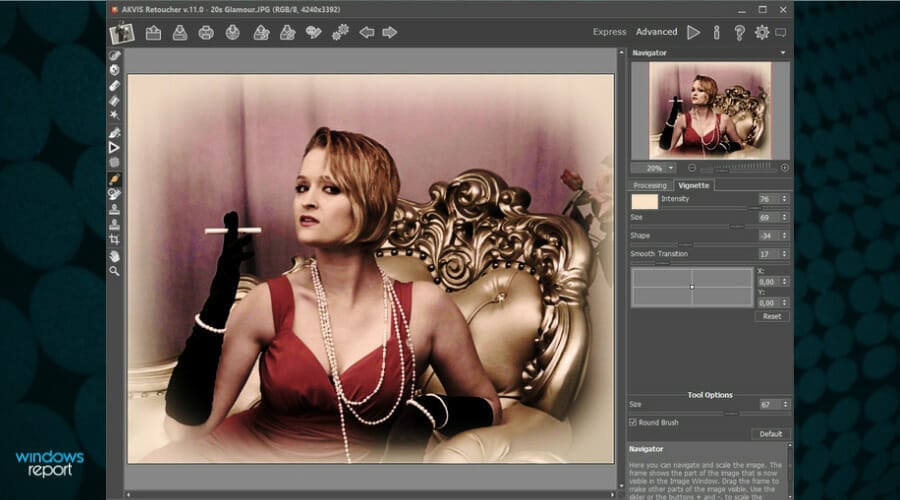Open program info with the 'i' icon
The image size is (900, 500).
[x=716, y=32]
